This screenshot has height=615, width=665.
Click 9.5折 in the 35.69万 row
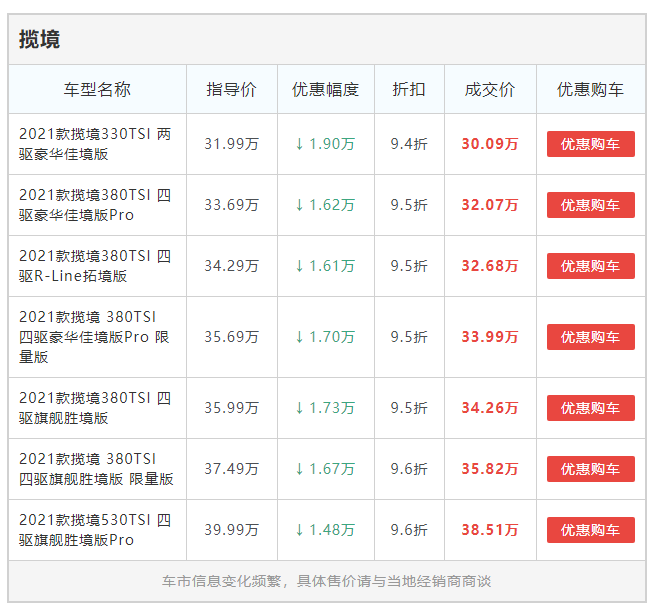[x=409, y=337]
